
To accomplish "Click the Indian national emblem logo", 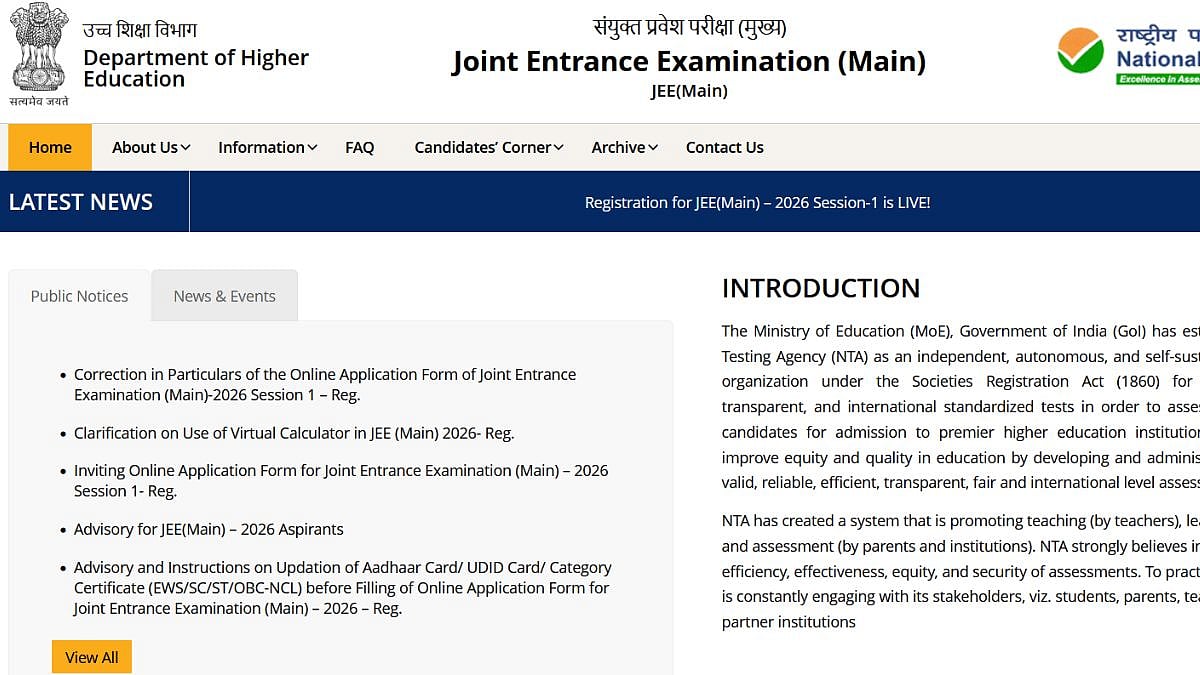I will click(38, 50).
